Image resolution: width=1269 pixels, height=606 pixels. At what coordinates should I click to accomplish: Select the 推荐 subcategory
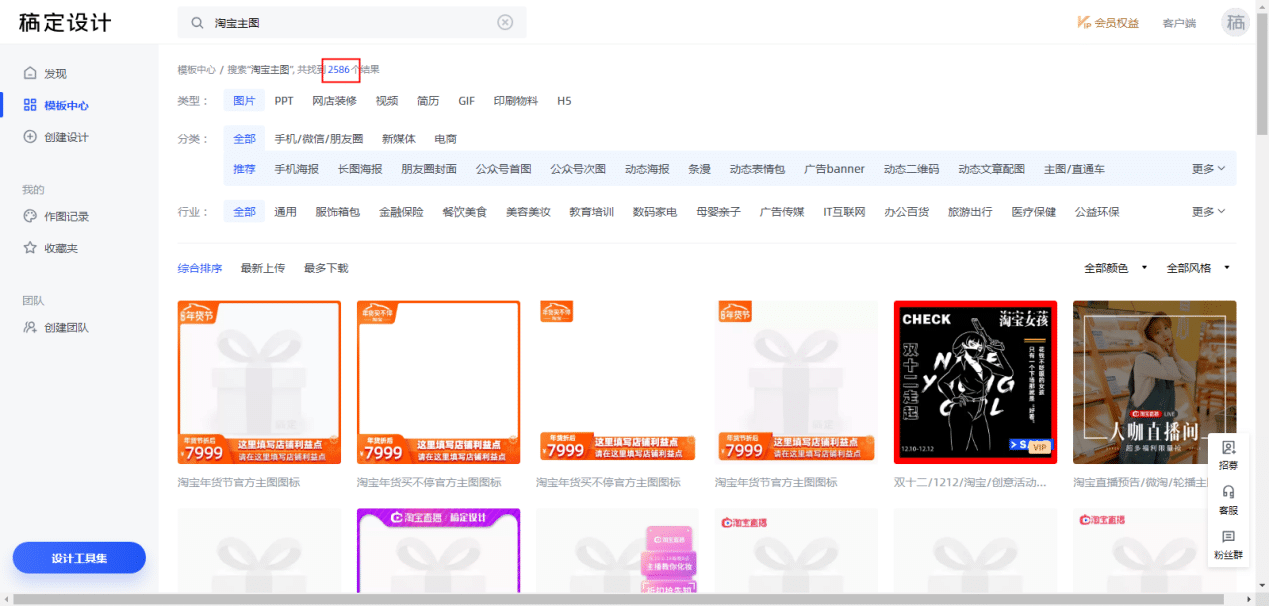244,169
